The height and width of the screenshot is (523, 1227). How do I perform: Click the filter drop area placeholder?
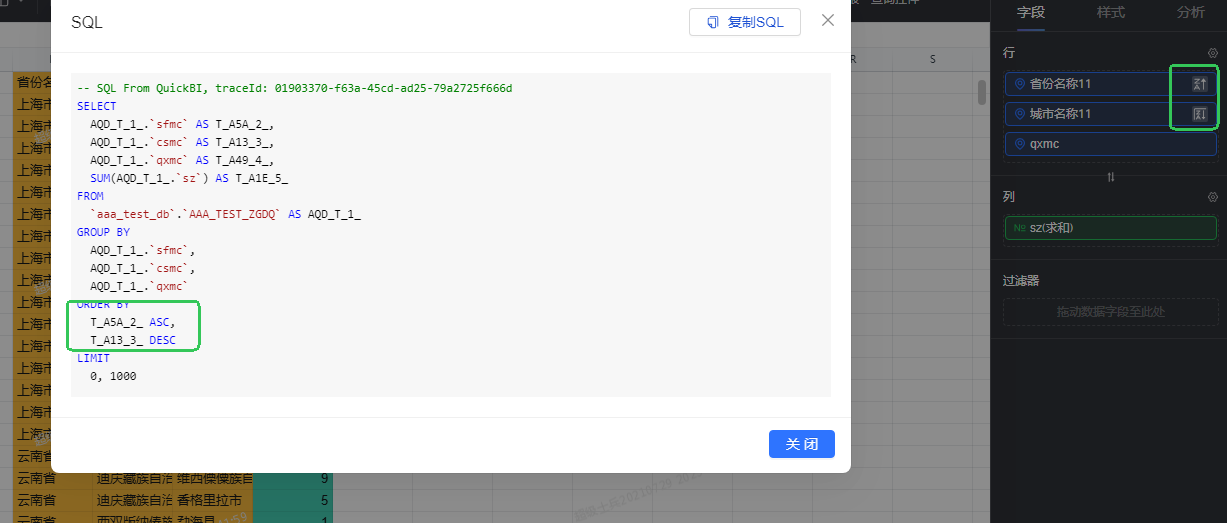coord(1110,312)
